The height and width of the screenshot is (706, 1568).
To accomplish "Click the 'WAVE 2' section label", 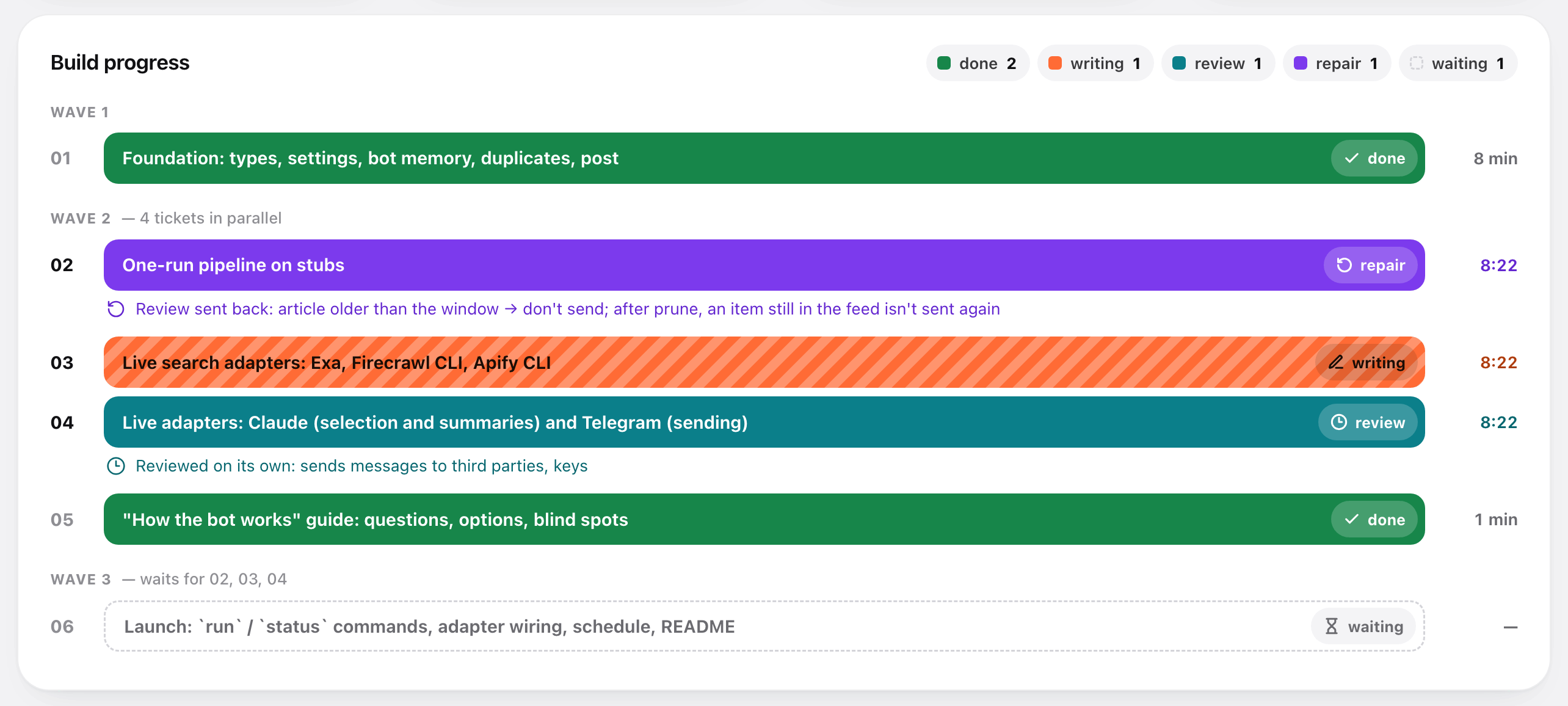I will point(81,219).
